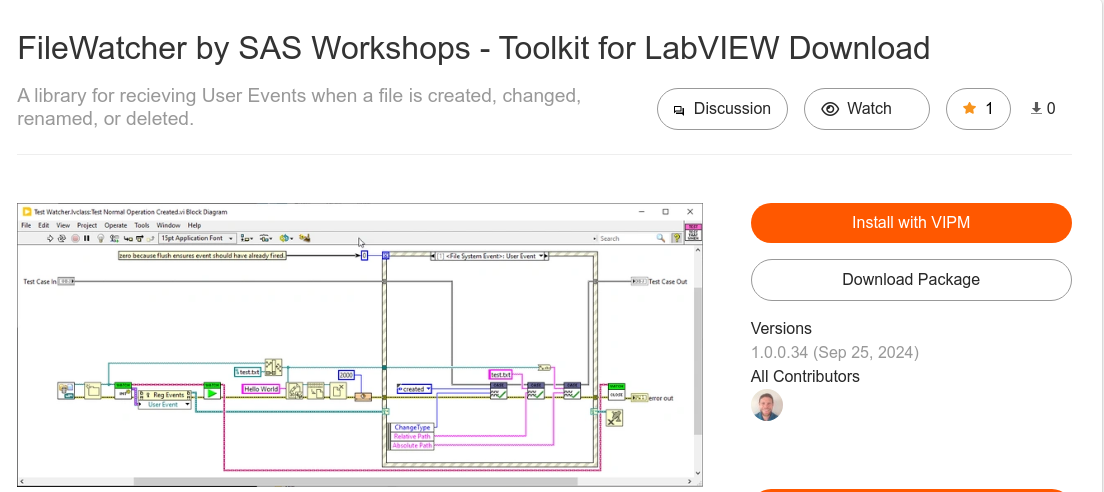Viewport: 1104px width, 492px height.
Task: Select the 'Hello World' string constant
Action: (x=261, y=389)
